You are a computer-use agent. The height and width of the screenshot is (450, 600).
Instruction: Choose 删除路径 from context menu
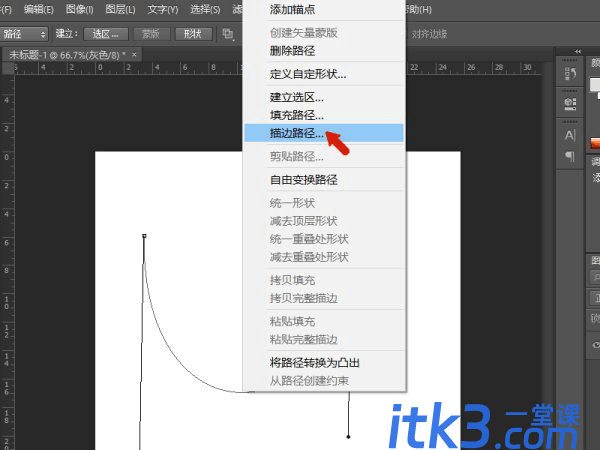pyautogui.click(x=324, y=51)
